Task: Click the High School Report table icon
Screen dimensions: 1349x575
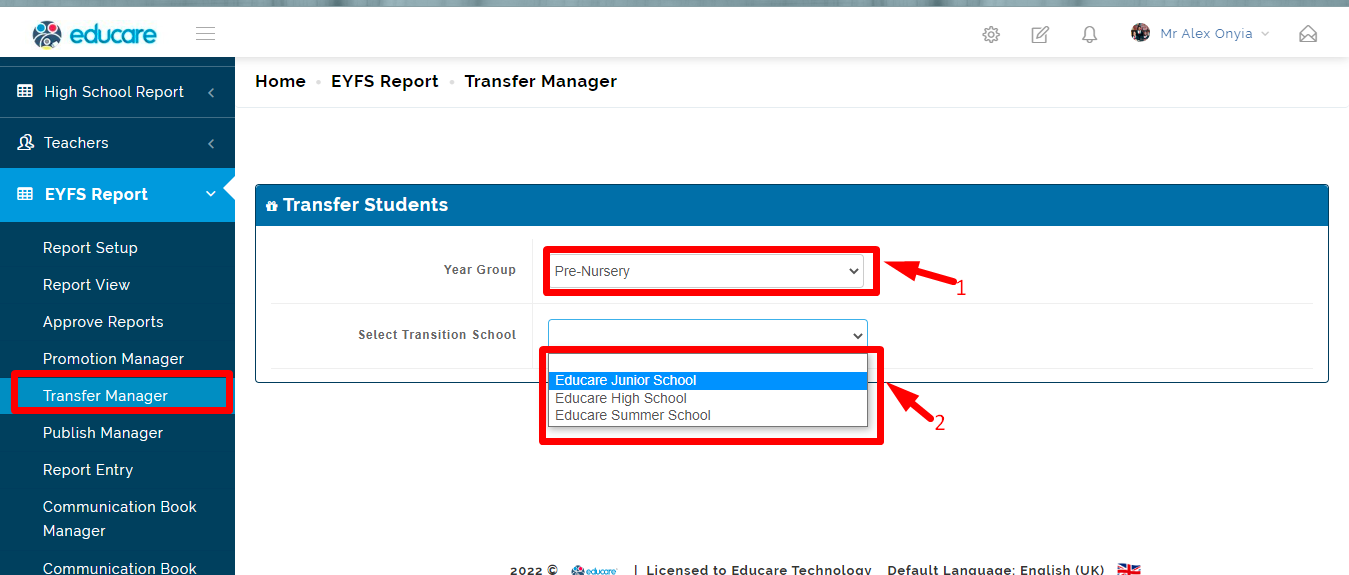Action: pyautogui.click(x=25, y=91)
